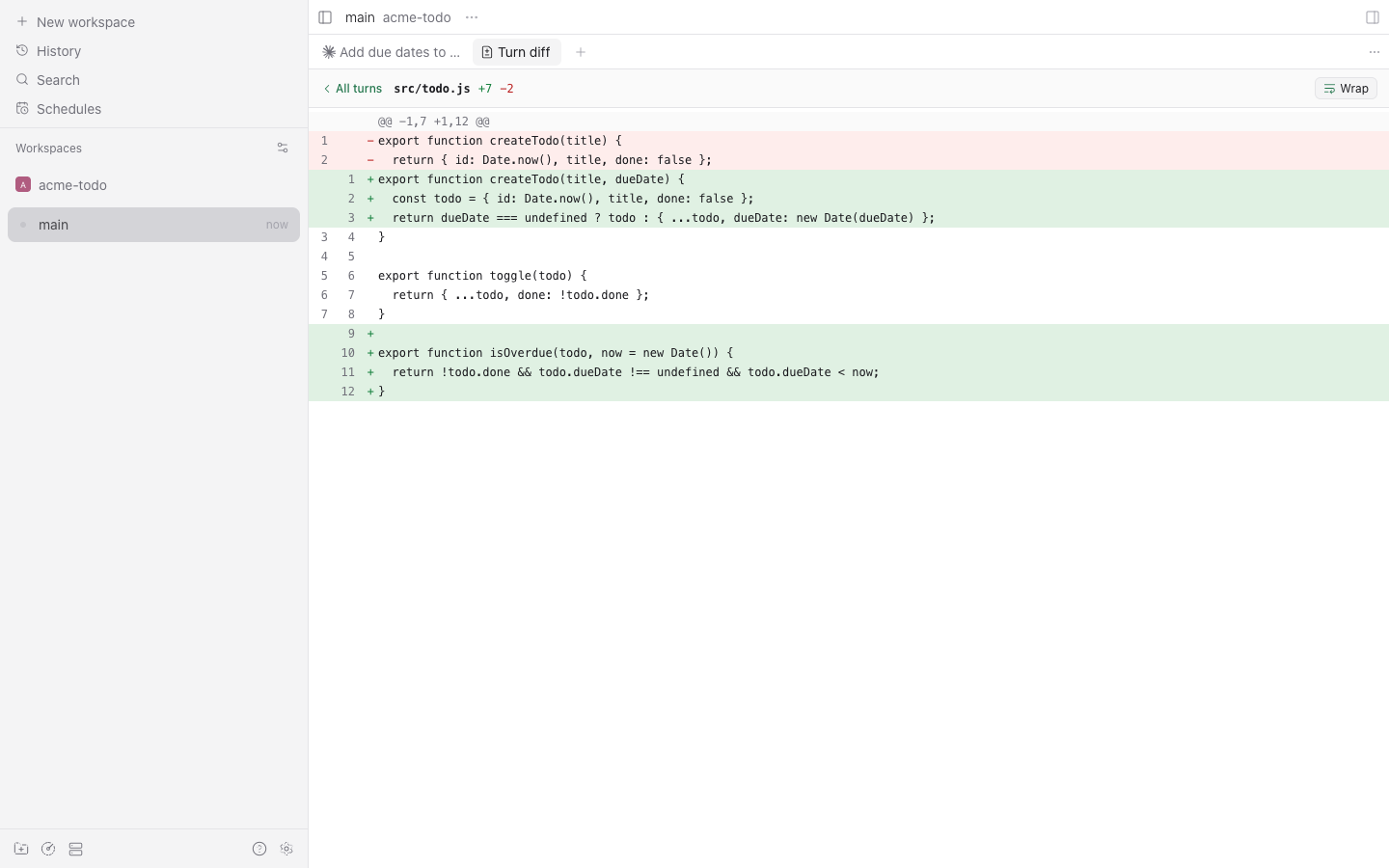Click the +7 additions count
Image resolution: width=1389 pixels, height=868 pixels.
[485, 89]
